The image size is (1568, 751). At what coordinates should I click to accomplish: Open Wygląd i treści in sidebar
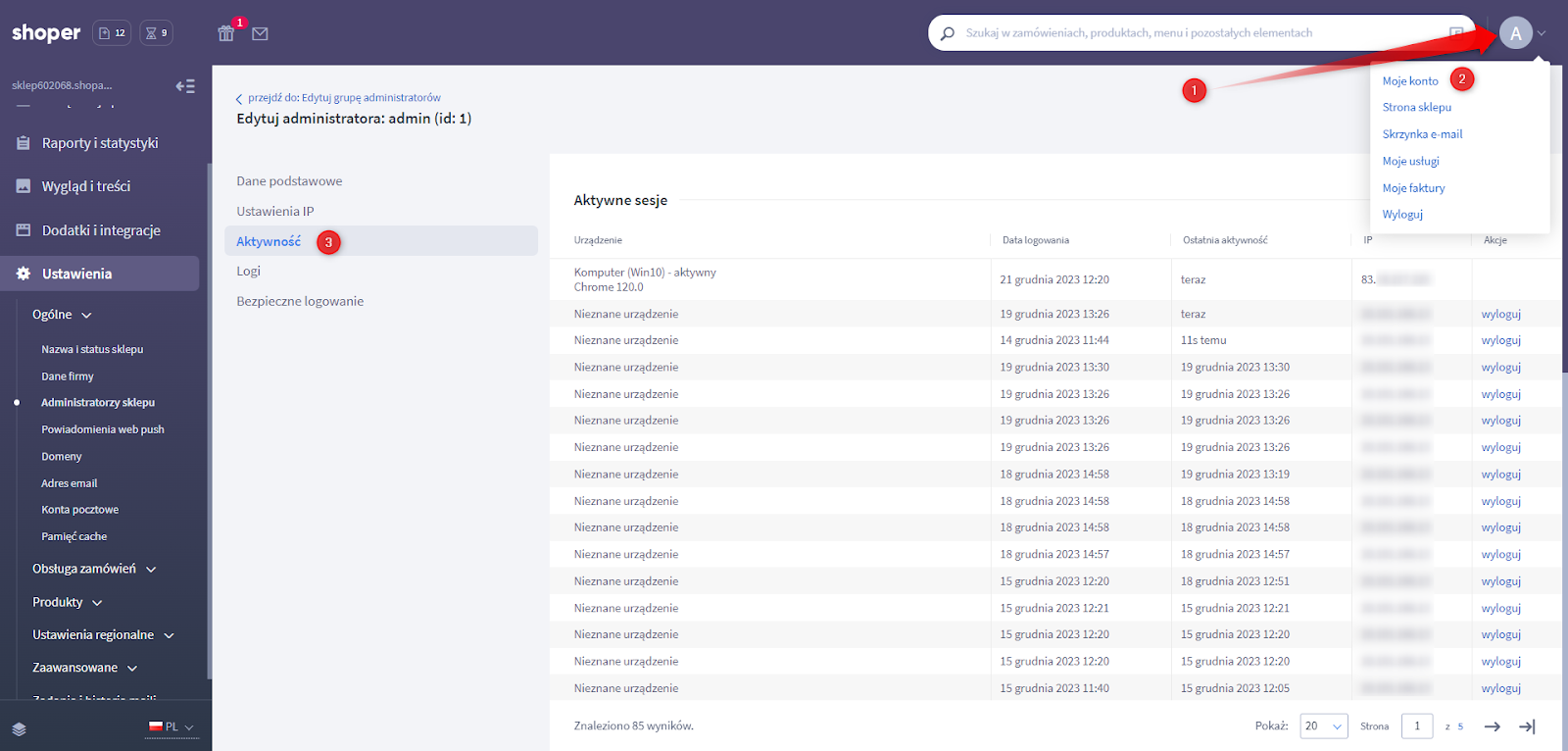(86, 186)
